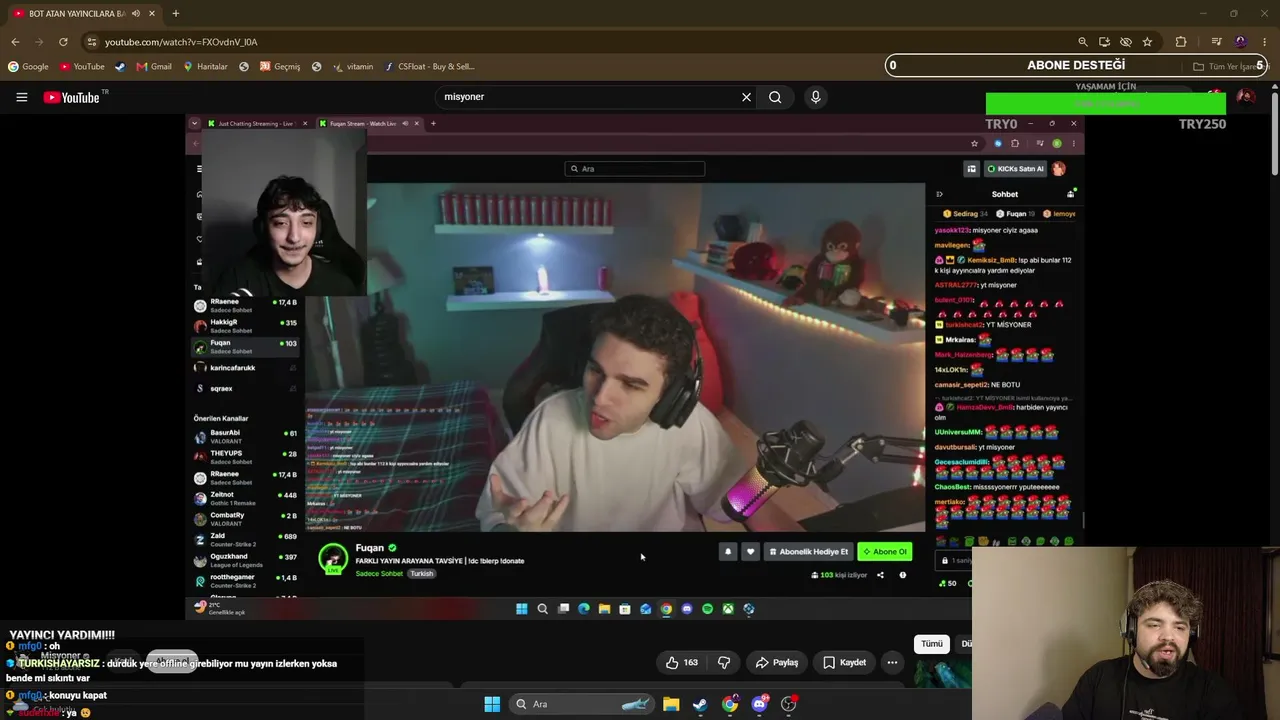Select the Tümü filter chip

(932, 644)
